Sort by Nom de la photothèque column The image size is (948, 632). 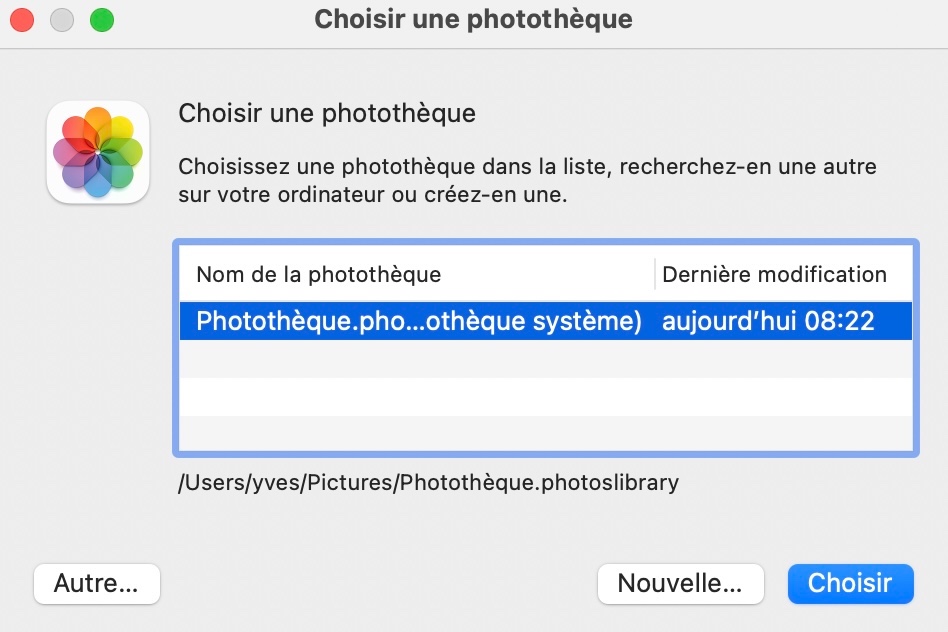pyautogui.click(x=318, y=274)
